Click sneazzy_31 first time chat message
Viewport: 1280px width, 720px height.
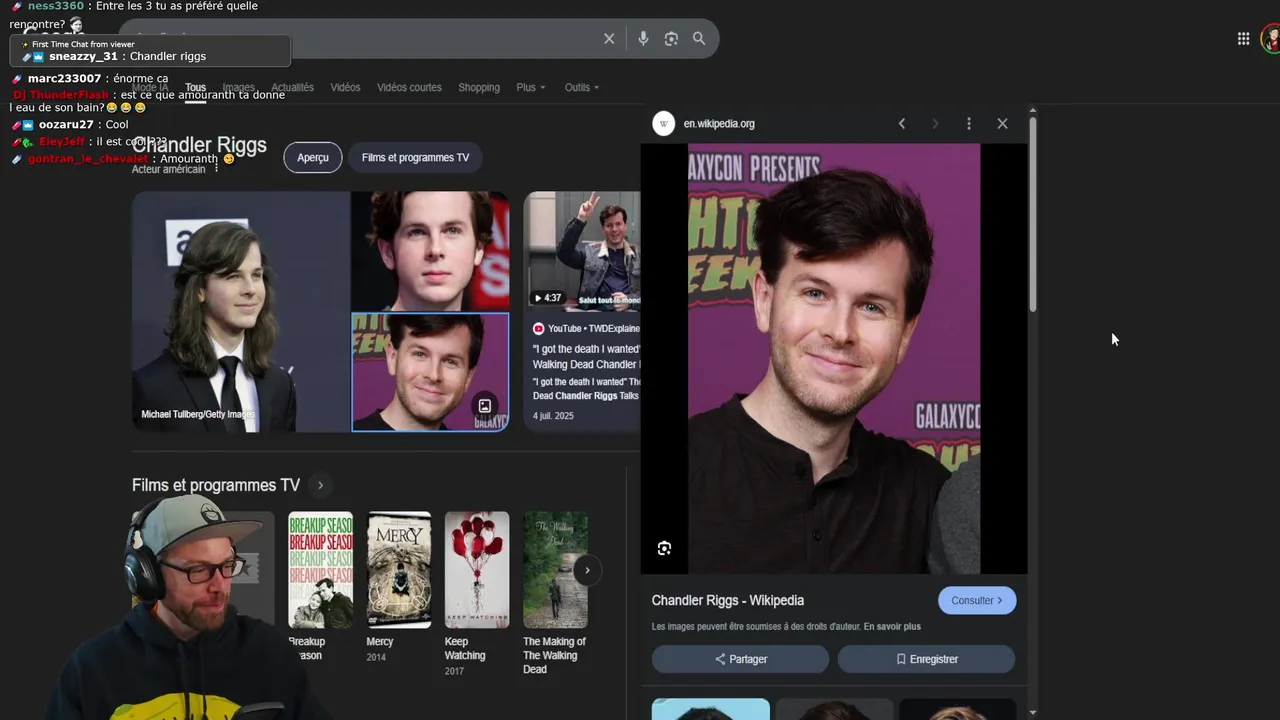151,51
